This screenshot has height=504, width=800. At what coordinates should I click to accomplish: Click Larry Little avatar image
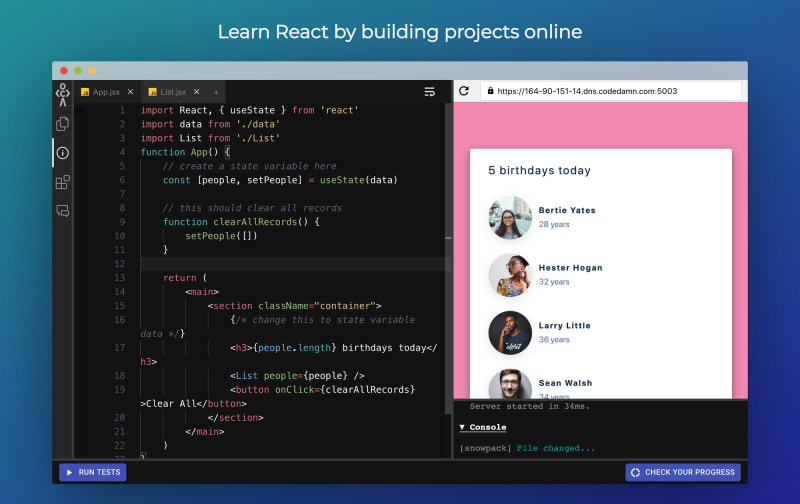(510, 332)
